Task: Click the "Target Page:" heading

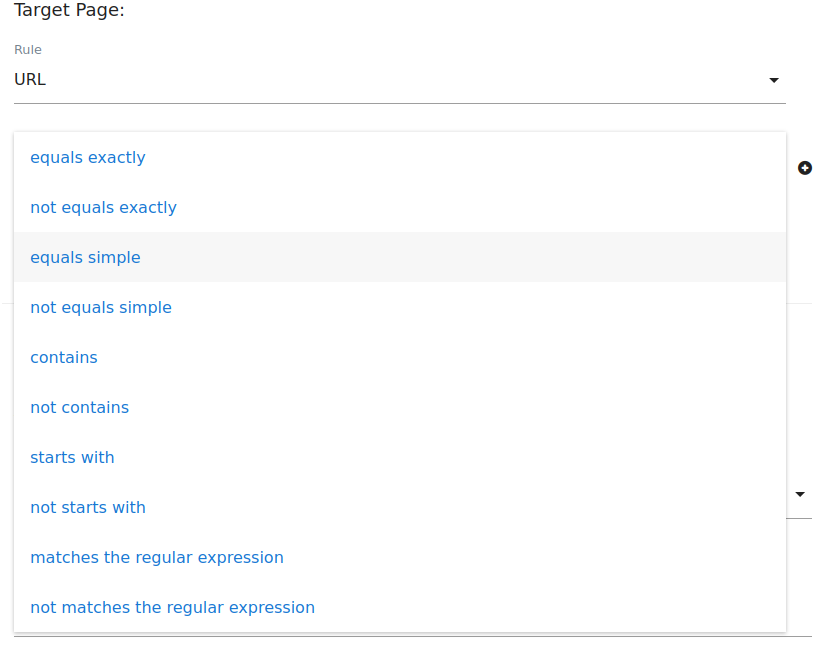Action: click(69, 11)
